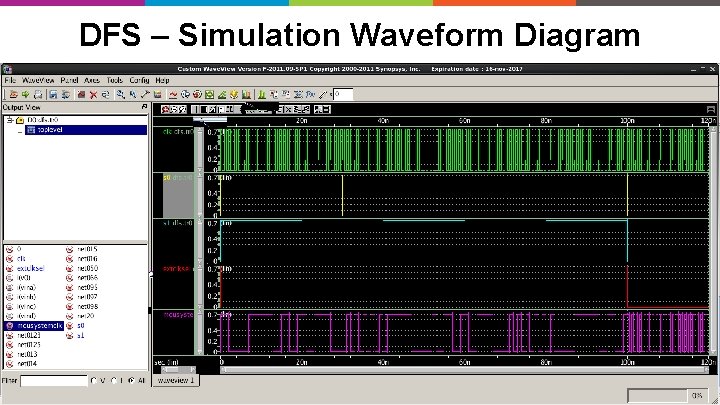
Task: Click the horizontal time scrollbar below waveforms
Action: point(465,370)
